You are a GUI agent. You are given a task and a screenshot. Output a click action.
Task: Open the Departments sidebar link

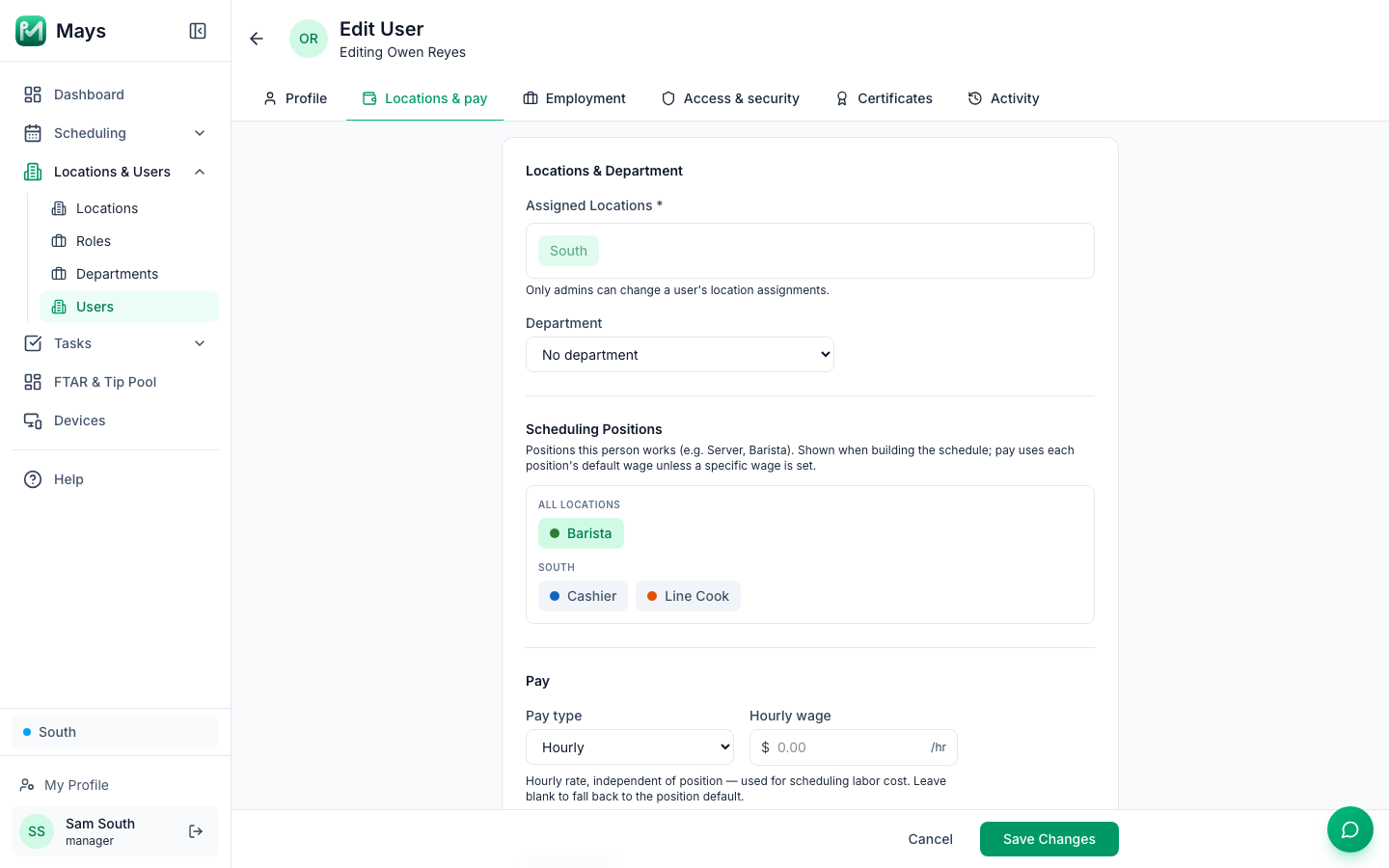click(x=129, y=274)
